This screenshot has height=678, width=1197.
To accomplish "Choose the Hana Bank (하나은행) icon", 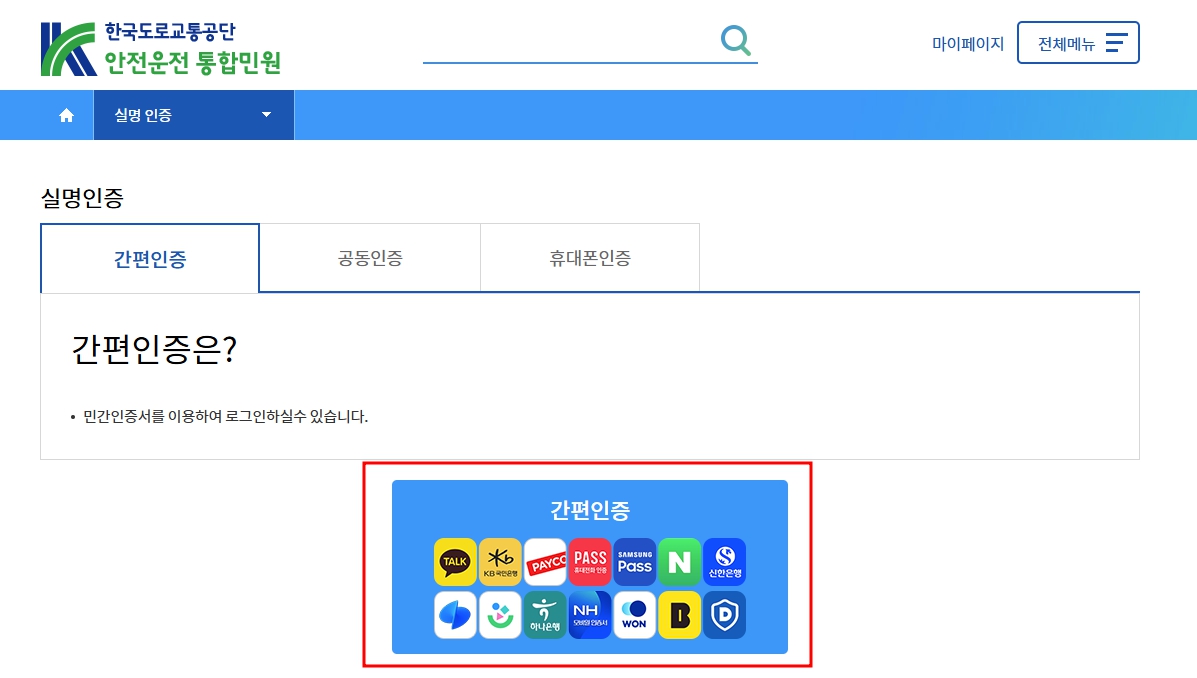I will click(545, 615).
